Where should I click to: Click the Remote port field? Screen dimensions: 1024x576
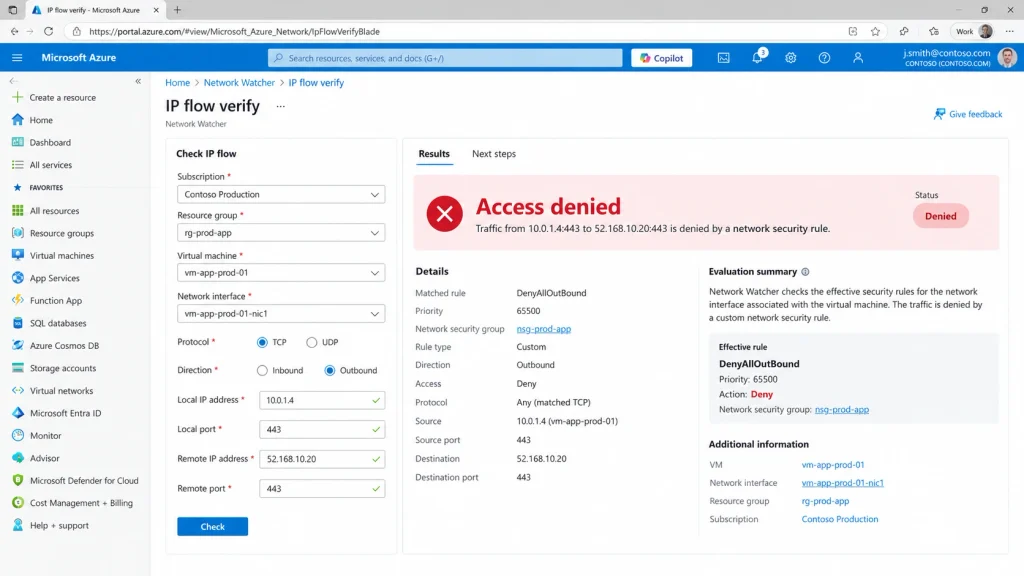click(322, 488)
